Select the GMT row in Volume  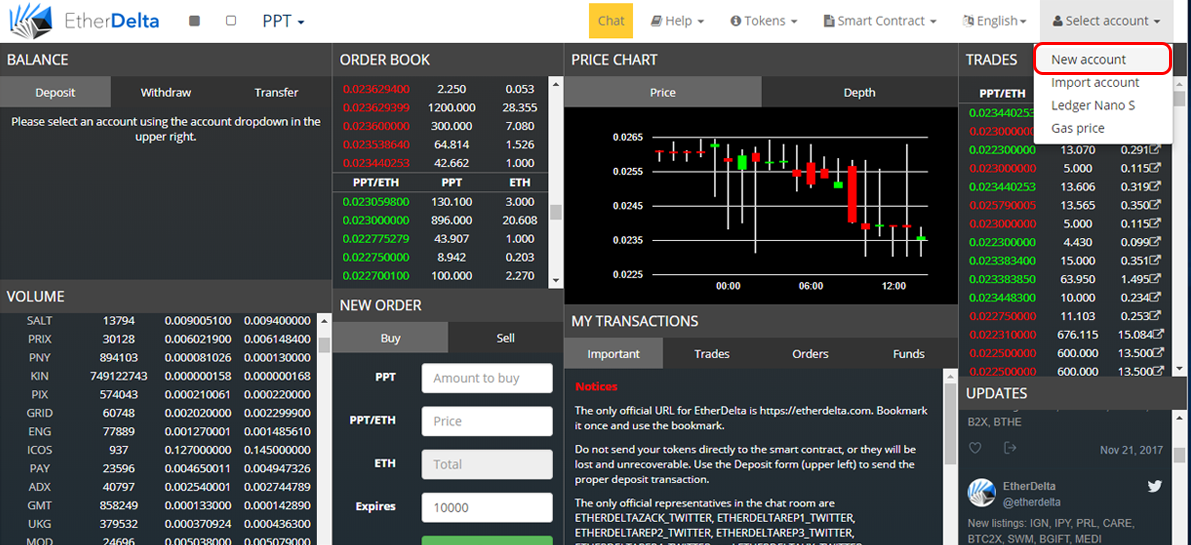click(159, 506)
